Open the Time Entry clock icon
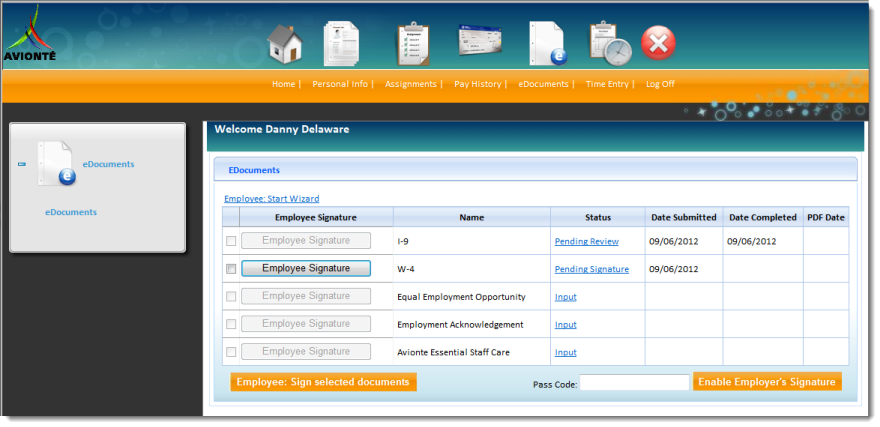Viewport: 880px width, 427px height. 607,43
